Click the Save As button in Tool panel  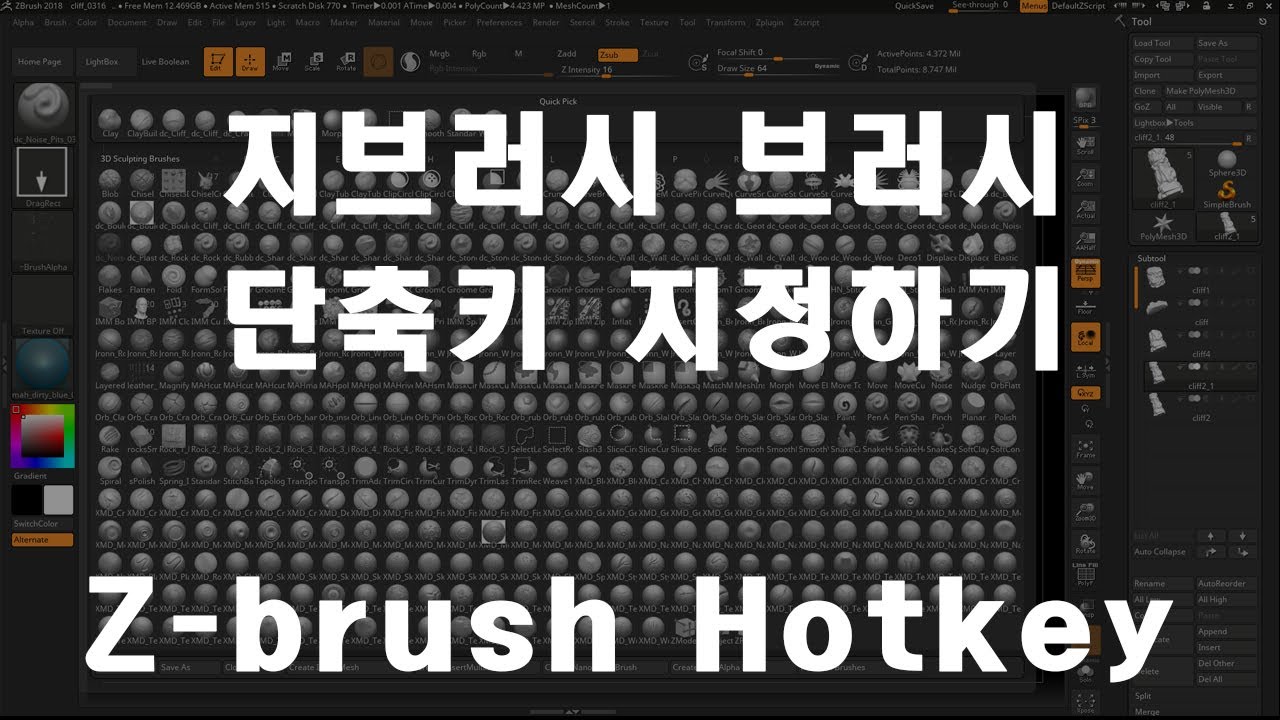tap(1227, 43)
